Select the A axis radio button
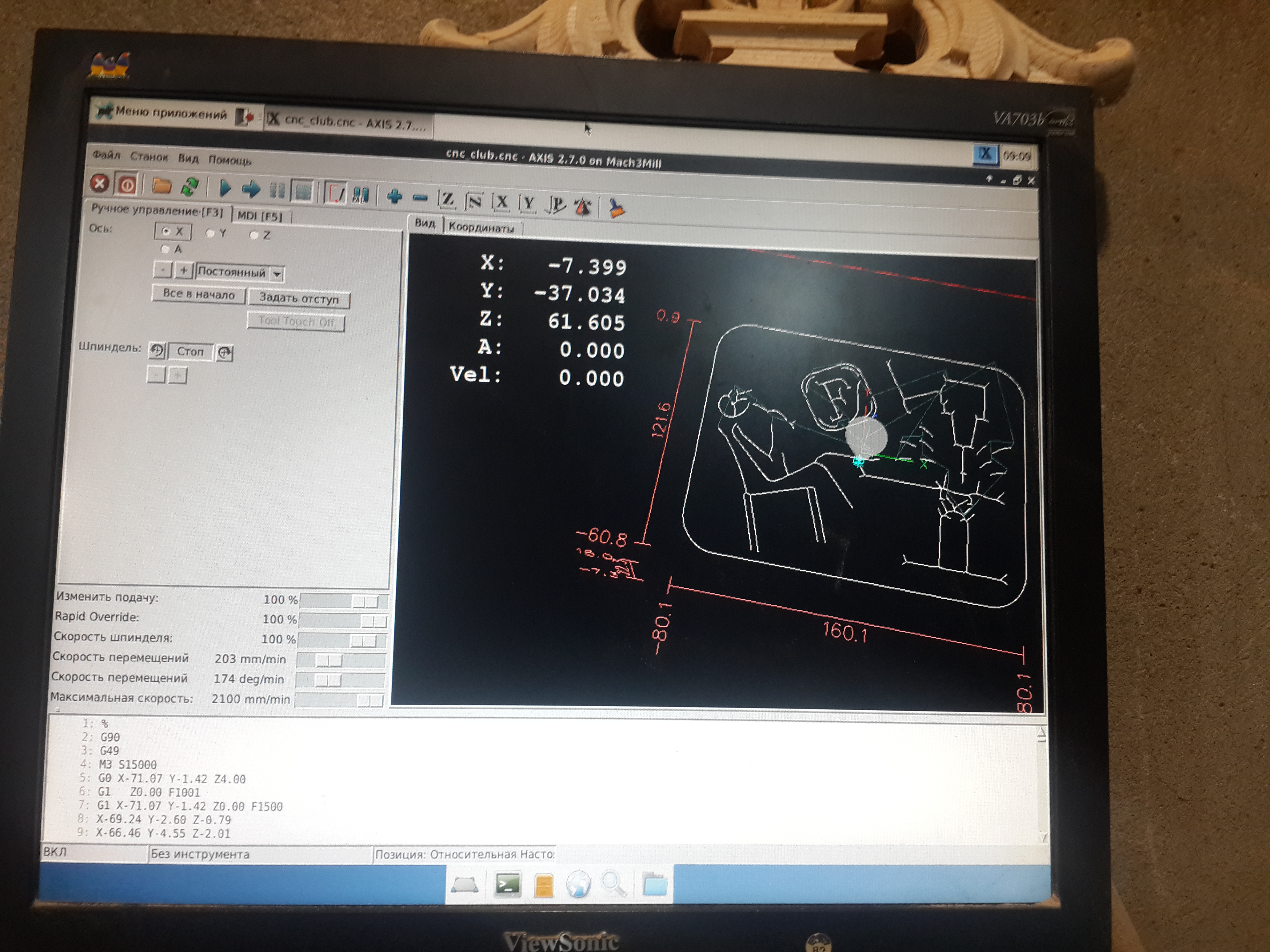 tap(165, 248)
